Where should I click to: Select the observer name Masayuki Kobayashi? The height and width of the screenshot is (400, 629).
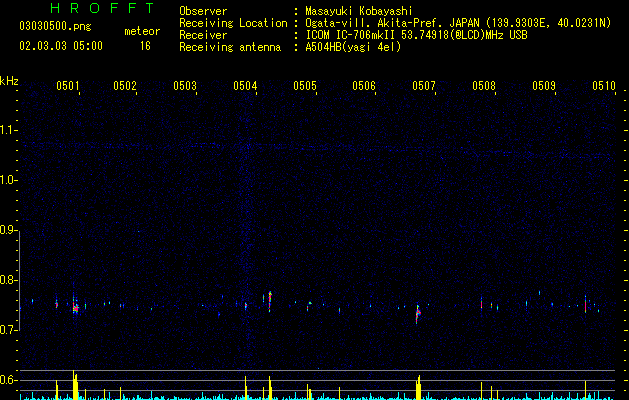[x=359, y=11]
